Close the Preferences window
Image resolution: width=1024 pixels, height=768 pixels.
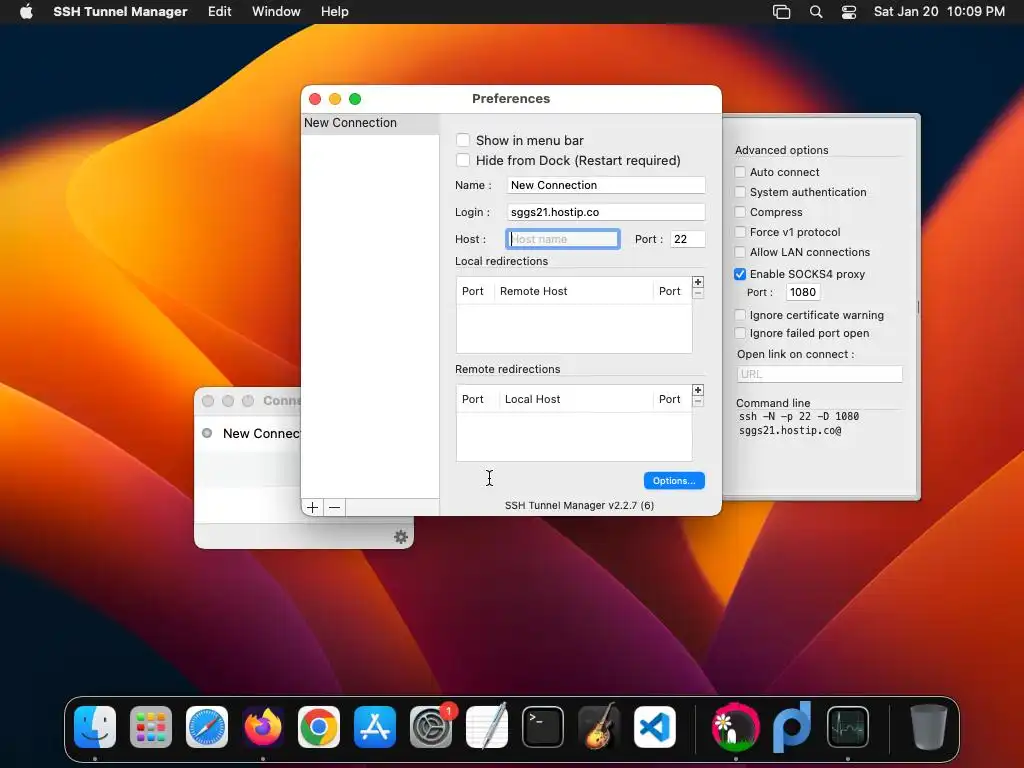pyautogui.click(x=315, y=99)
